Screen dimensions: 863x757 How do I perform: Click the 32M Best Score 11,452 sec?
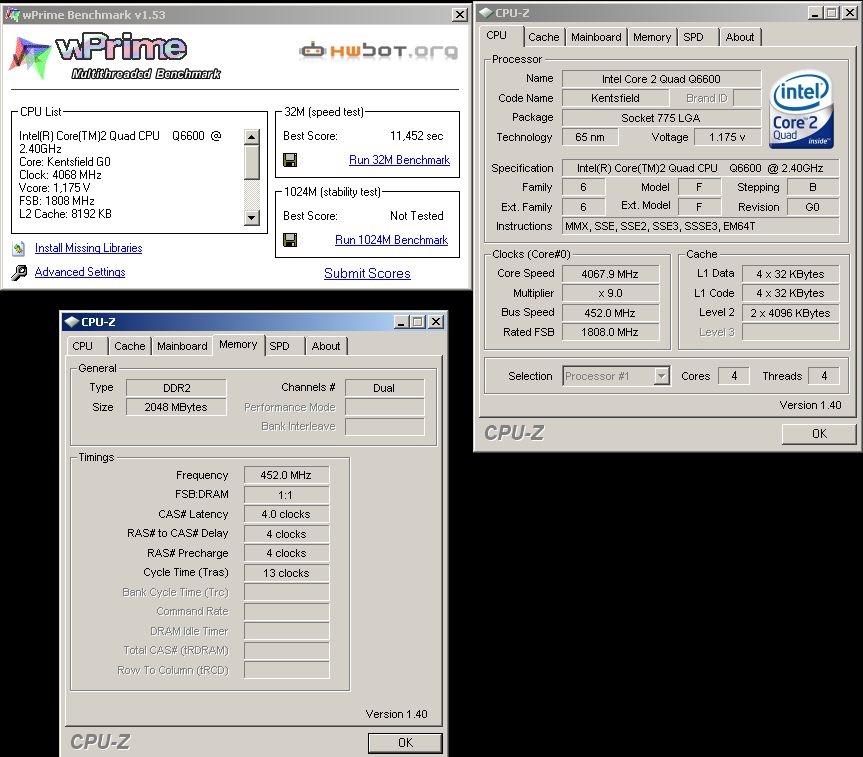pyautogui.click(x=417, y=136)
